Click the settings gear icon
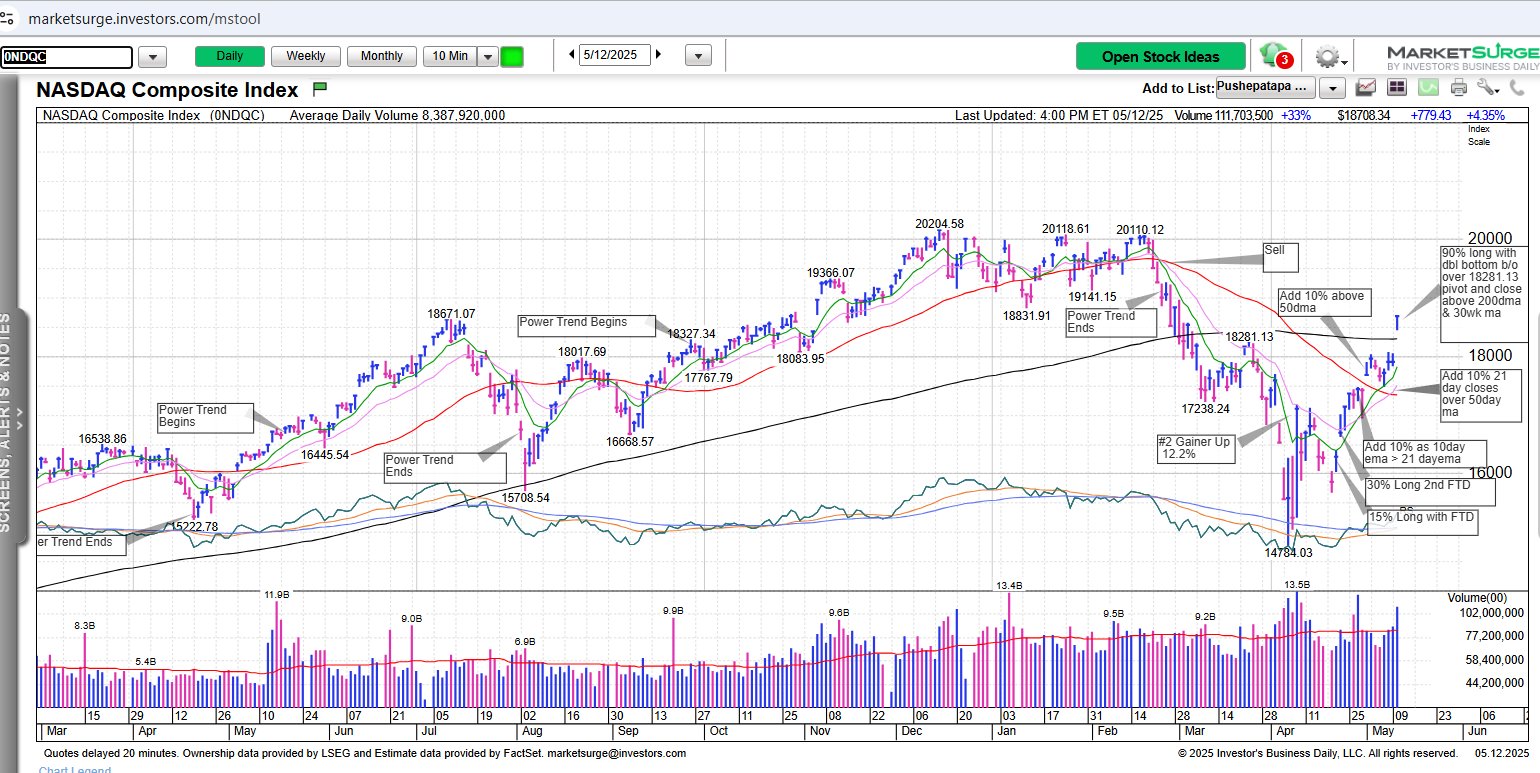Viewport: 1540px width, 773px height. click(x=1327, y=56)
